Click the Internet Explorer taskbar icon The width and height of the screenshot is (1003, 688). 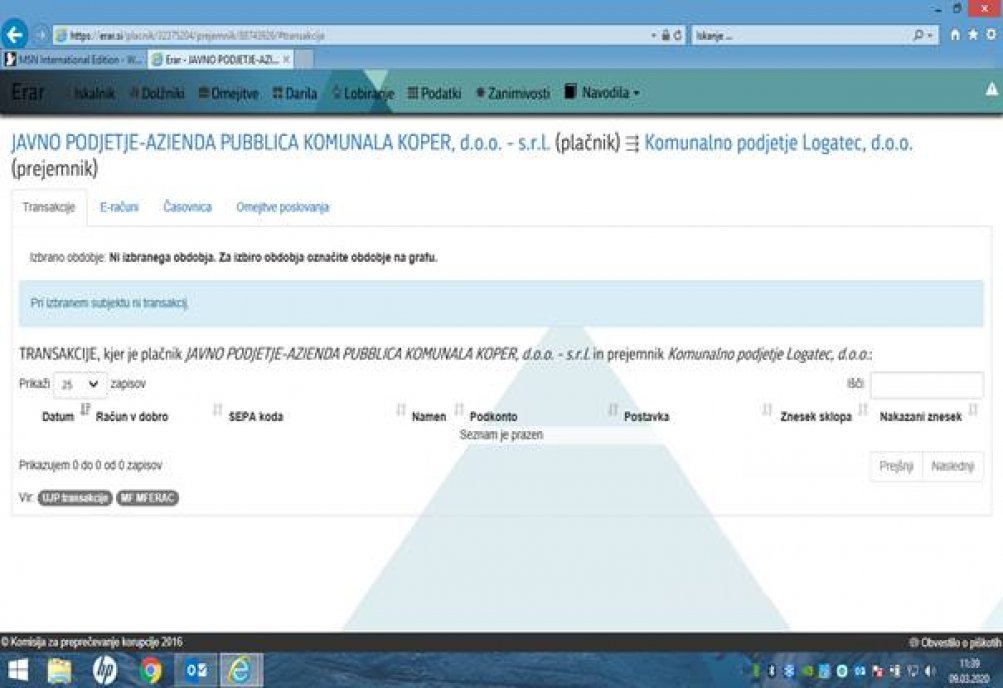241,671
